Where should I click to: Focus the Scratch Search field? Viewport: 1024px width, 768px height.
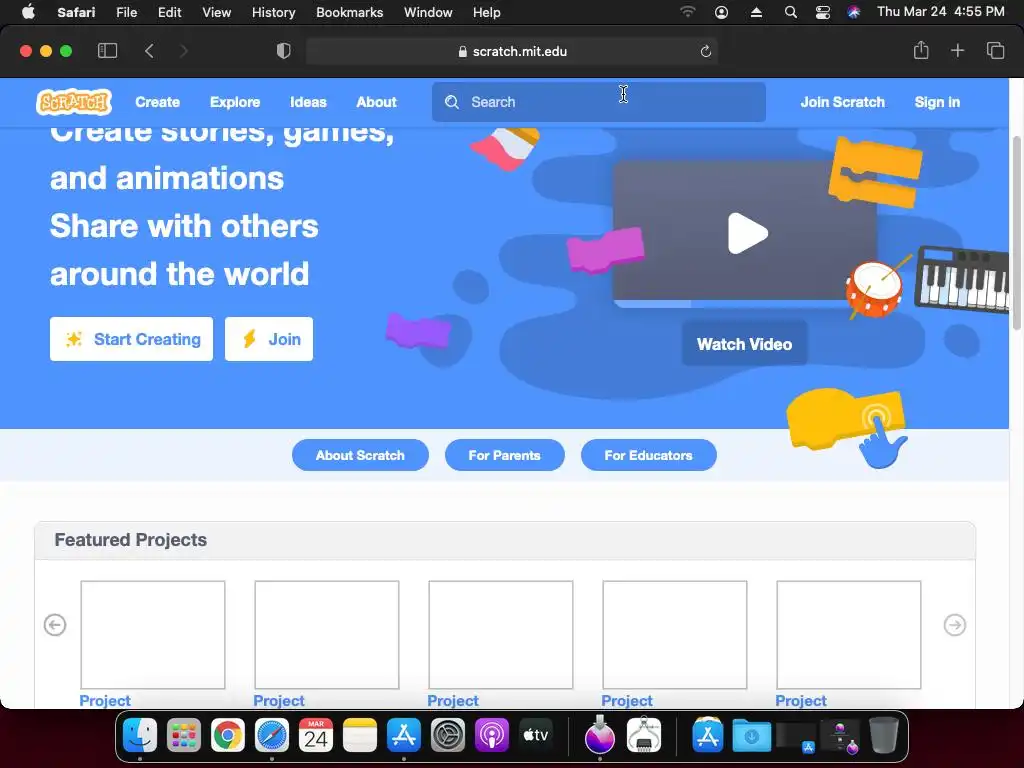click(x=599, y=102)
